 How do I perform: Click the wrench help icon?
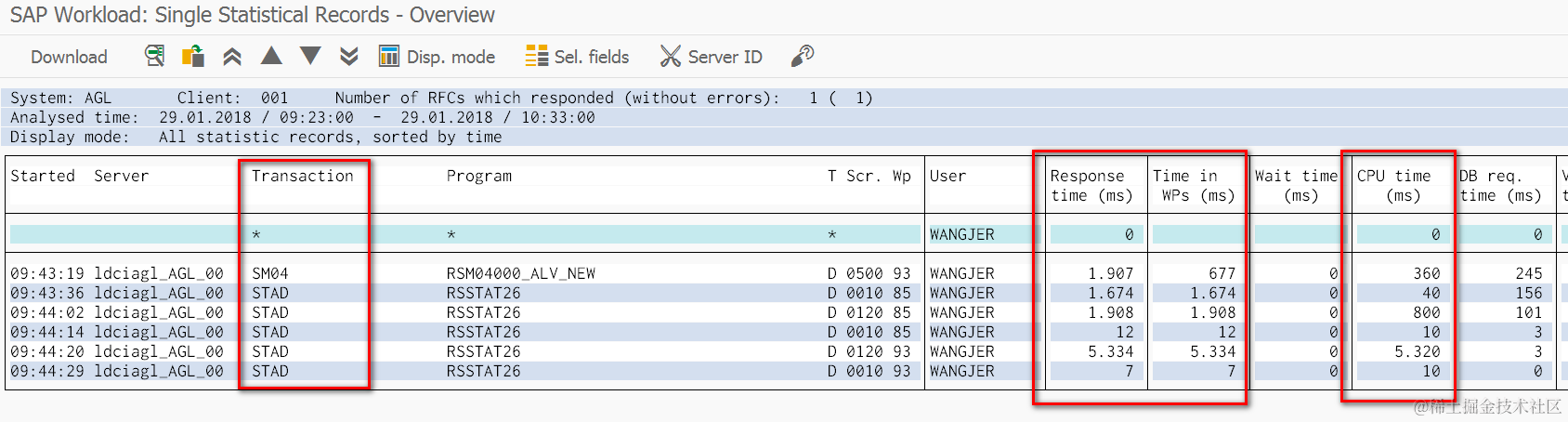pos(803,57)
